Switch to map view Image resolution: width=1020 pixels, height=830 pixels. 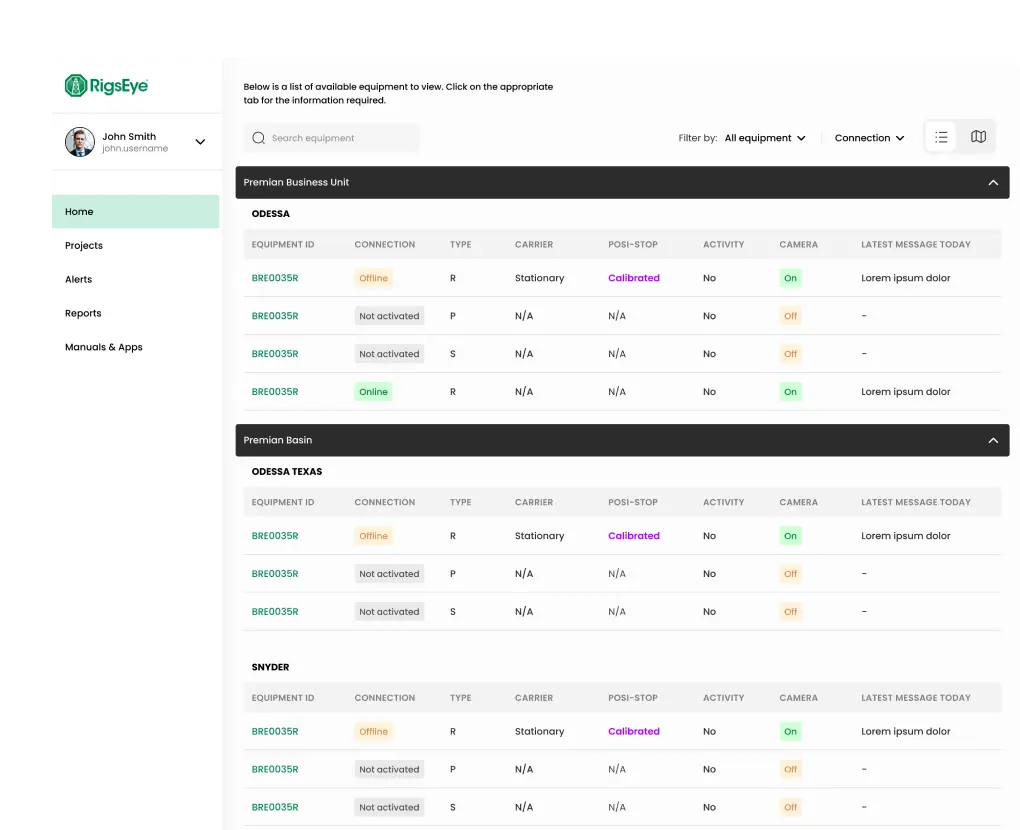[978, 136]
